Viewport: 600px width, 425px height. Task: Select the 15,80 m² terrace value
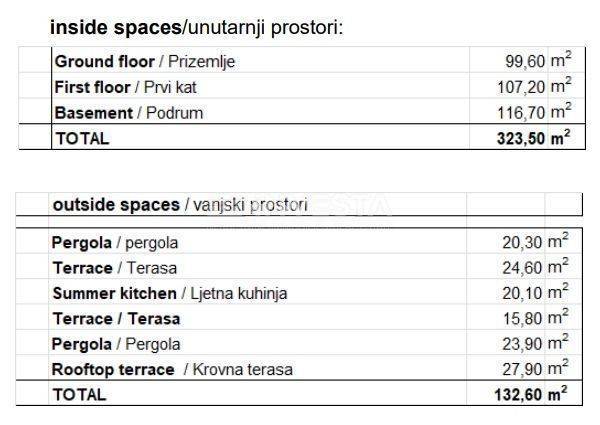point(536,318)
